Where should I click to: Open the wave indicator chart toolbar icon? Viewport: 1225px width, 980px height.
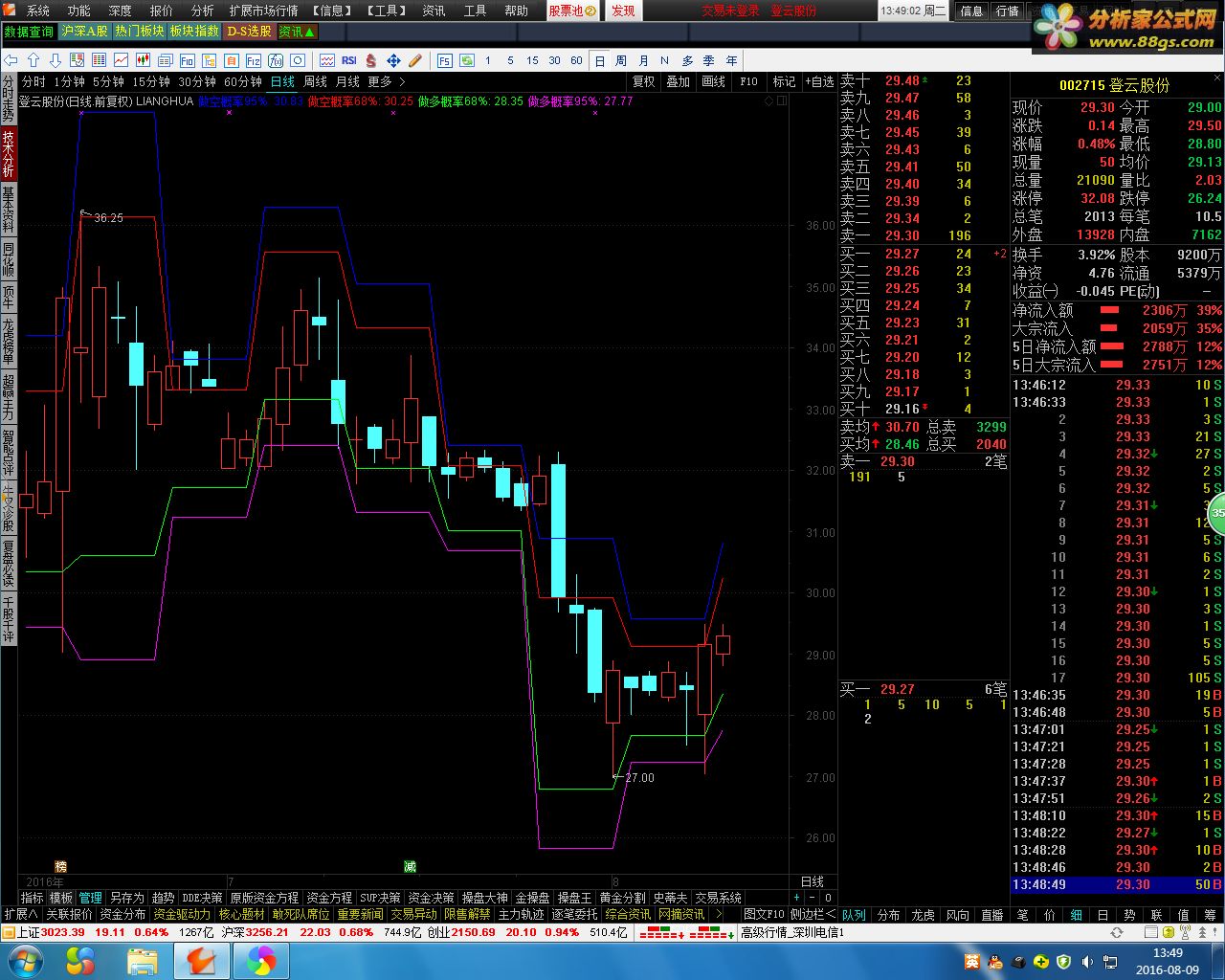pos(327,60)
